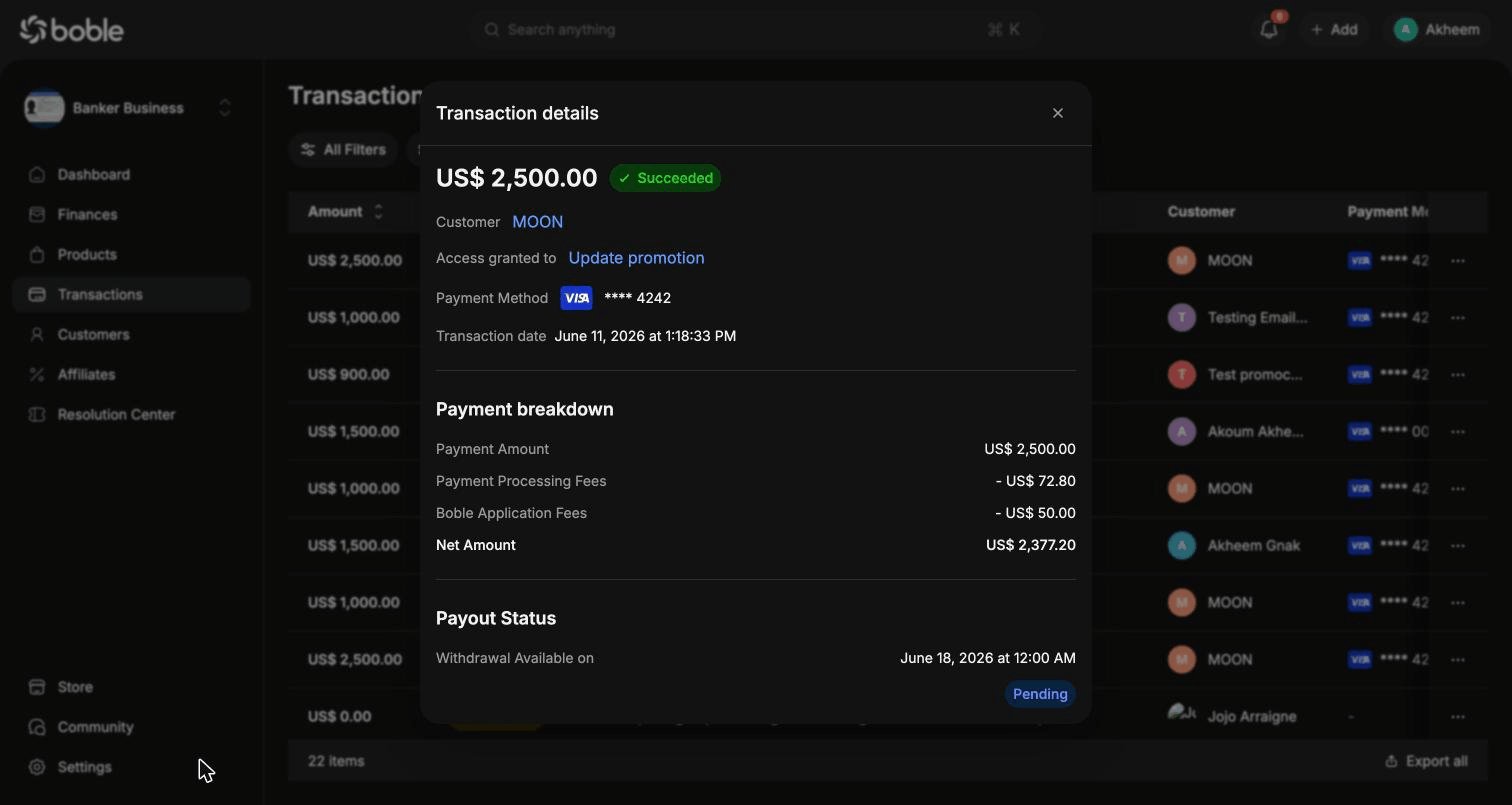Screen dimensions: 1512x805
Task: Open the Update promotion link
Action: click(x=636, y=258)
